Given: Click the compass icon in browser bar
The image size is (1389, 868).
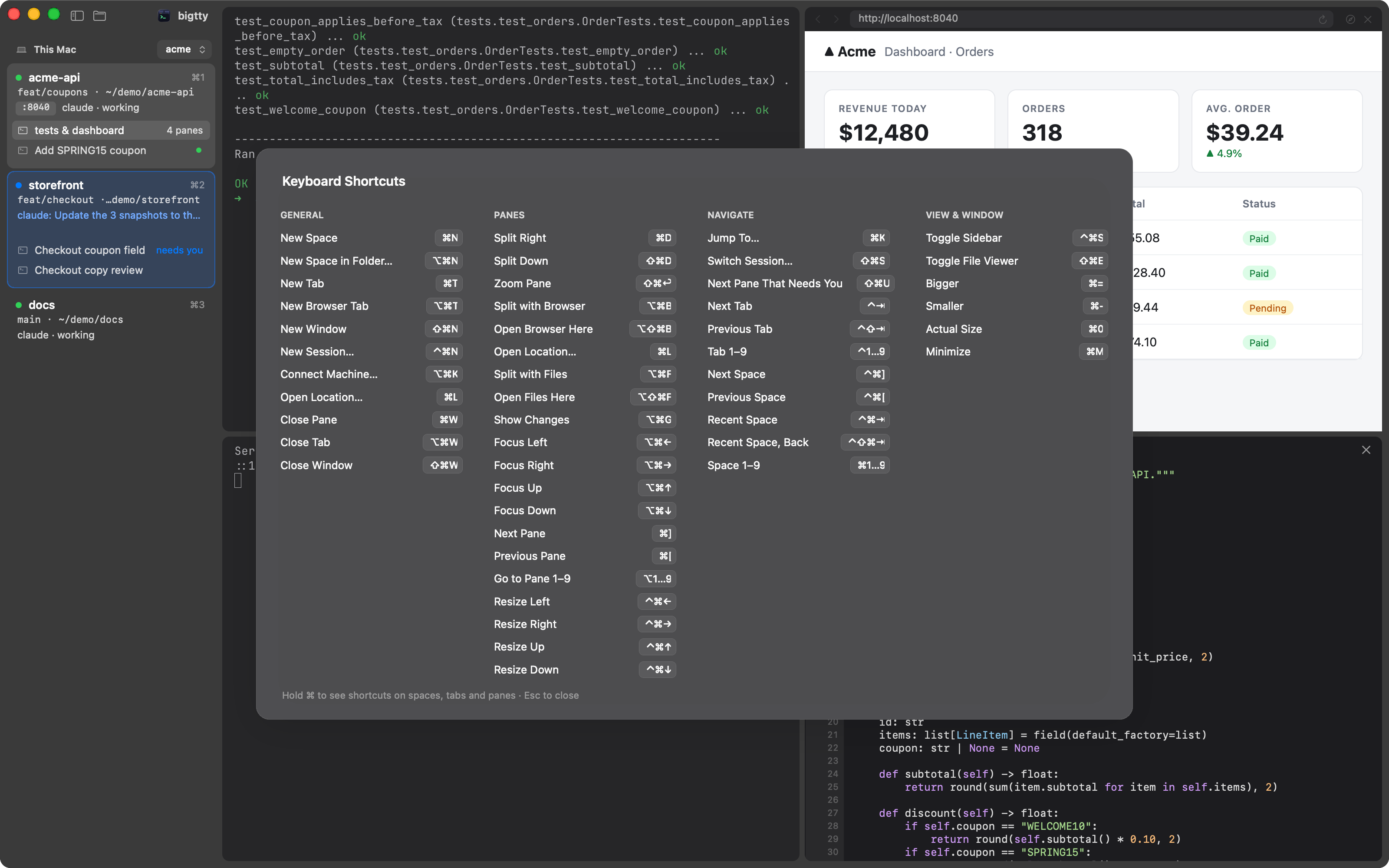Looking at the screenshot, I should 1350,19.
